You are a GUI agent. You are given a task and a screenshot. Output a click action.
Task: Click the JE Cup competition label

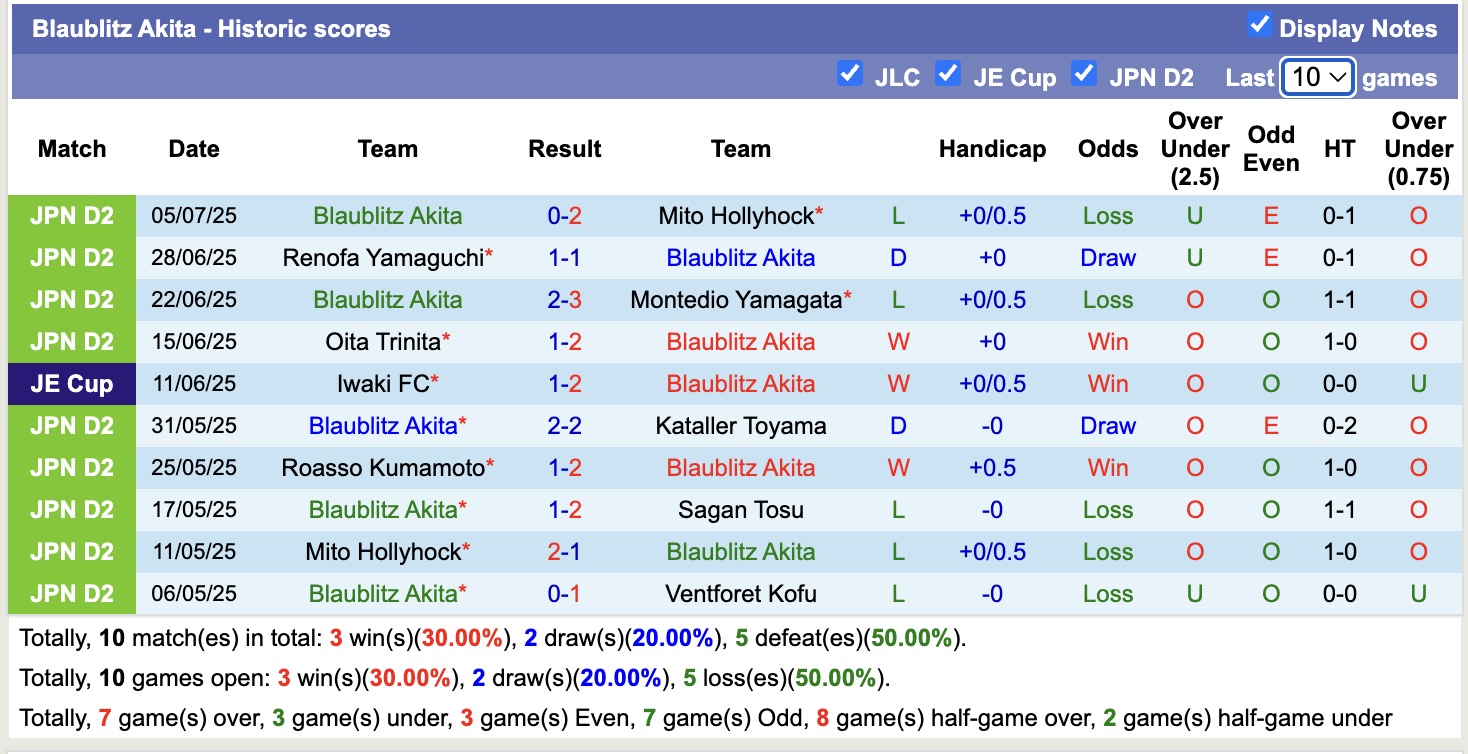click(x=72, y=384)
